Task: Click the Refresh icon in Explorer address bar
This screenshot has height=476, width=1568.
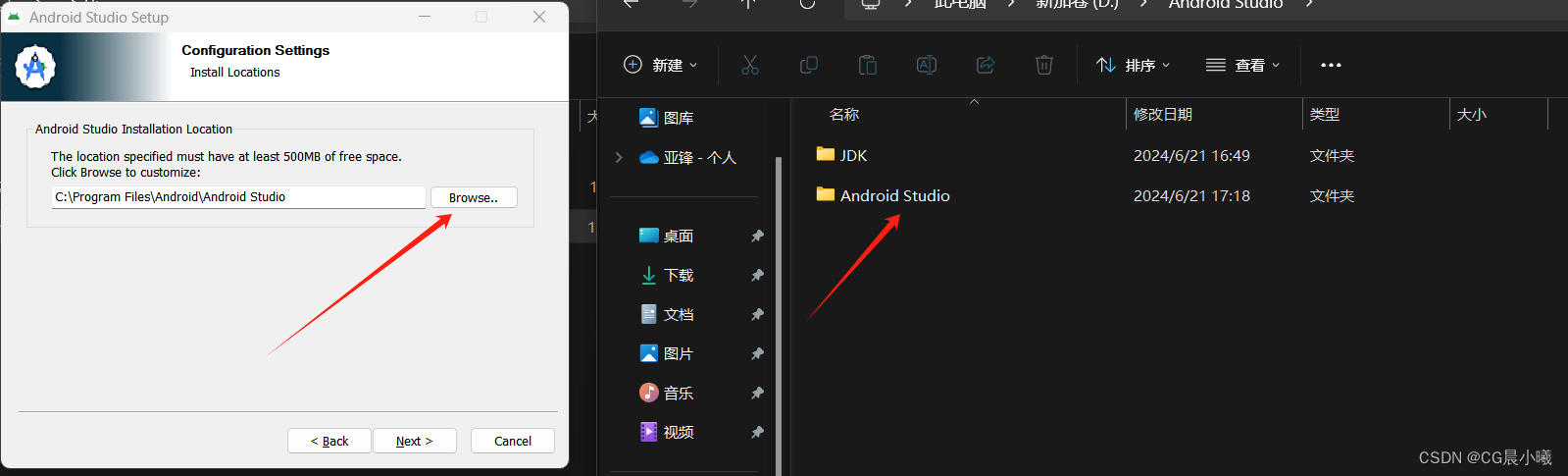Action: (807, 3)
